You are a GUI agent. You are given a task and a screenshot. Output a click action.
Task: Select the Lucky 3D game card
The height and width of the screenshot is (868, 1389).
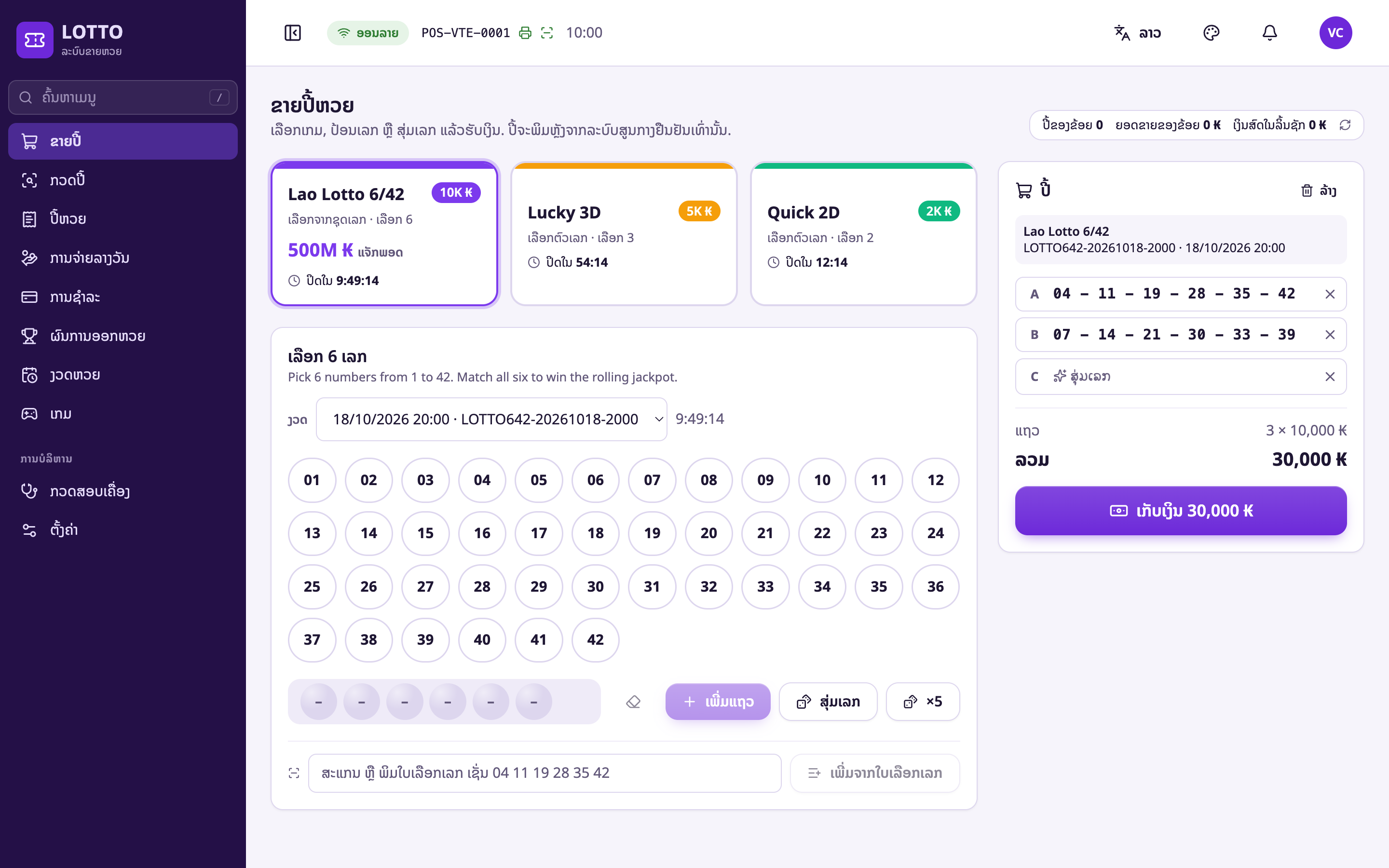coord(624,234)
